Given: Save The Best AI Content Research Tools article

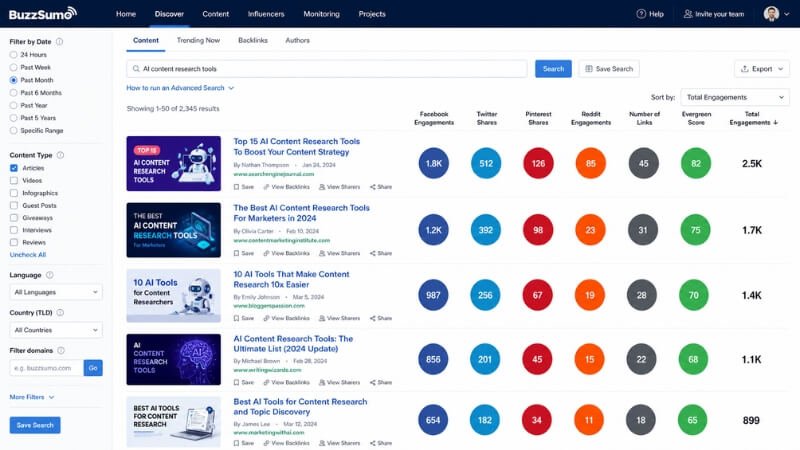Looking at the screenshot, I should coord(244,253).
